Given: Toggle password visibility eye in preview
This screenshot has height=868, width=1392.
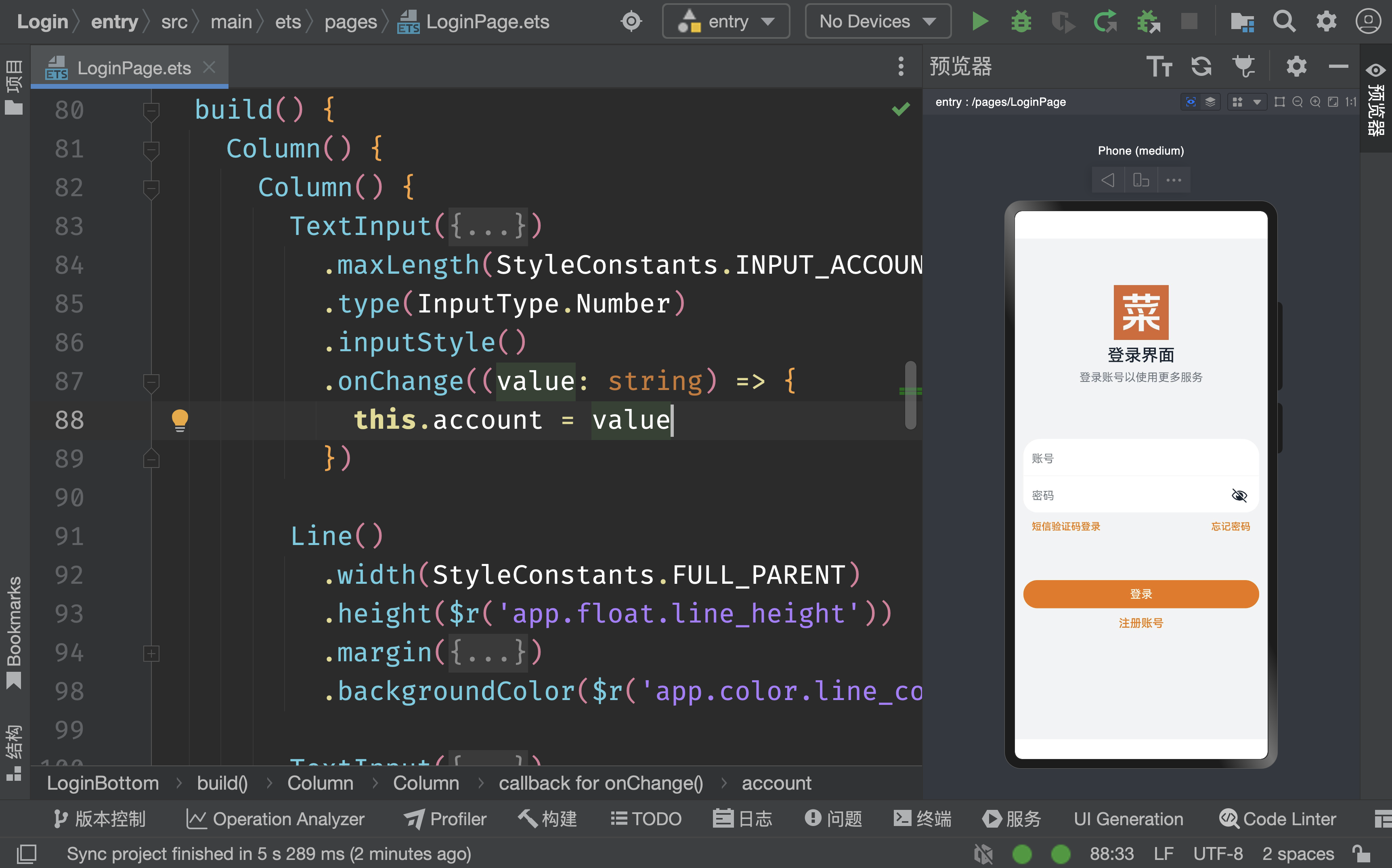Looking at the screenshot, I should coord(1239,495).
